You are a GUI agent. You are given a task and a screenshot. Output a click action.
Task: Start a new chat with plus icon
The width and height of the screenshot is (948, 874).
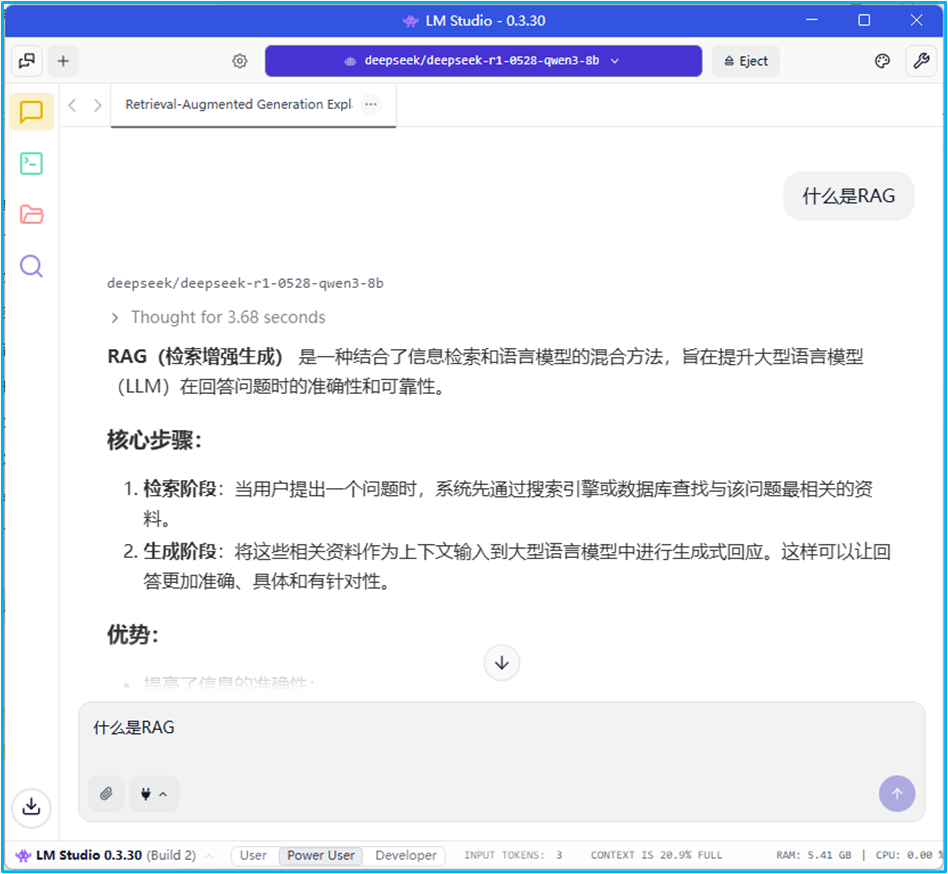click(63, 60)
